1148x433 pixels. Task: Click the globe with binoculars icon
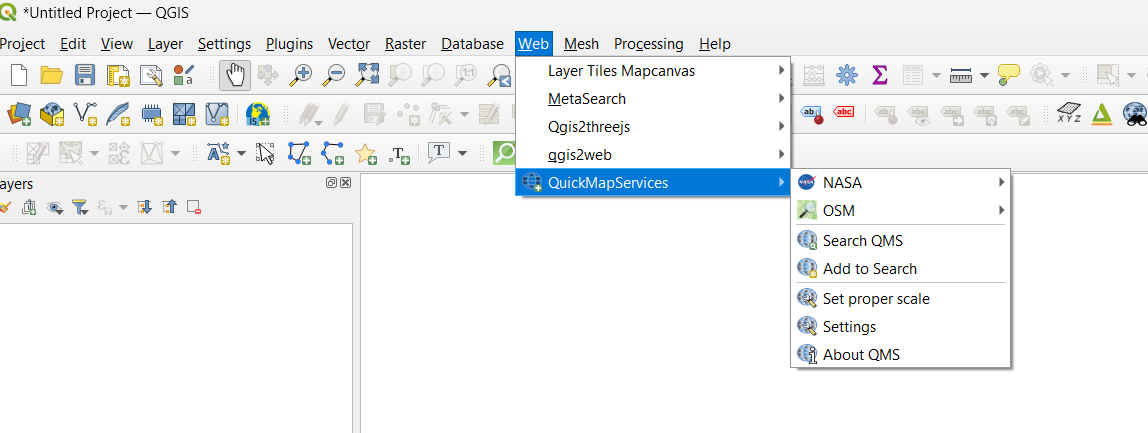[1134, 113]
